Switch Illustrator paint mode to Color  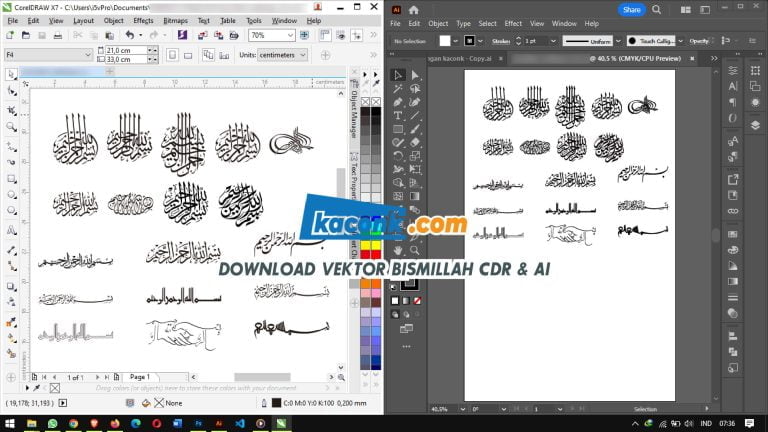pyautogui.click(x=395, y=301)
